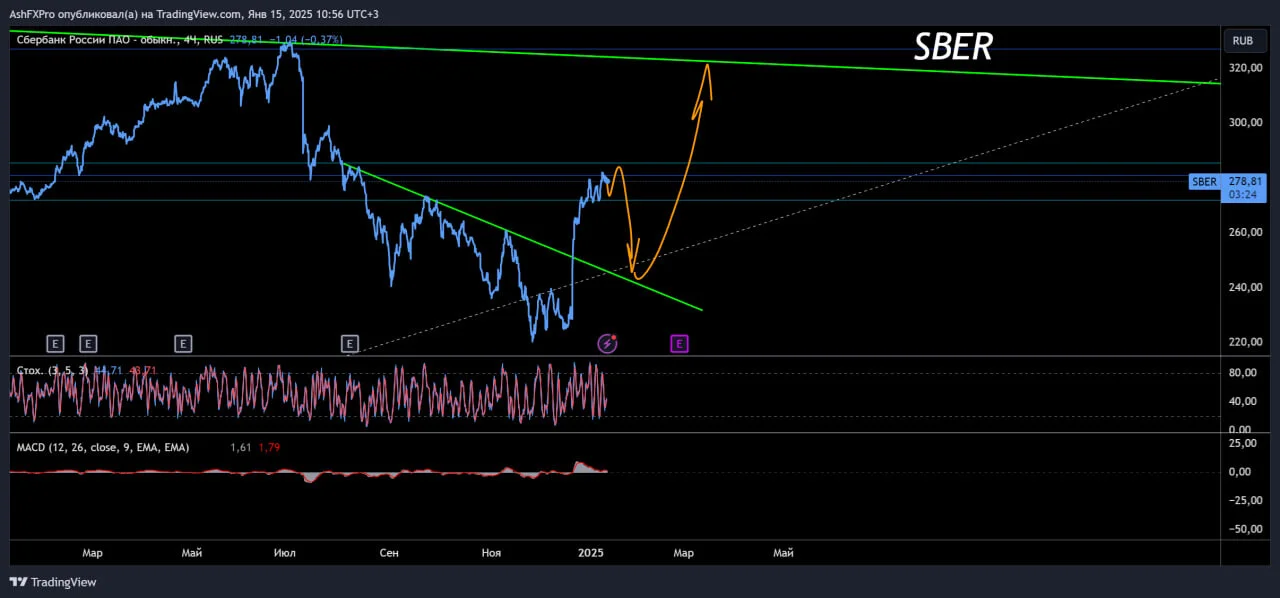This screenshot has width=1280, height=598.
Task: Click the Ноя time axis label
Action: click(491, 553)
